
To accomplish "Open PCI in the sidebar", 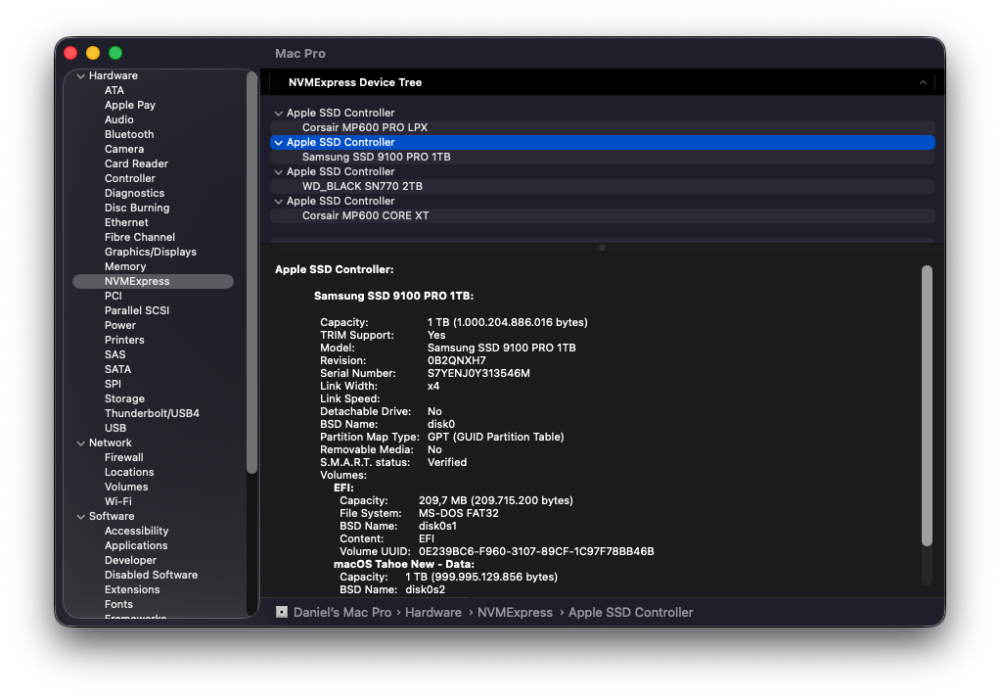I will coord(113,296).
